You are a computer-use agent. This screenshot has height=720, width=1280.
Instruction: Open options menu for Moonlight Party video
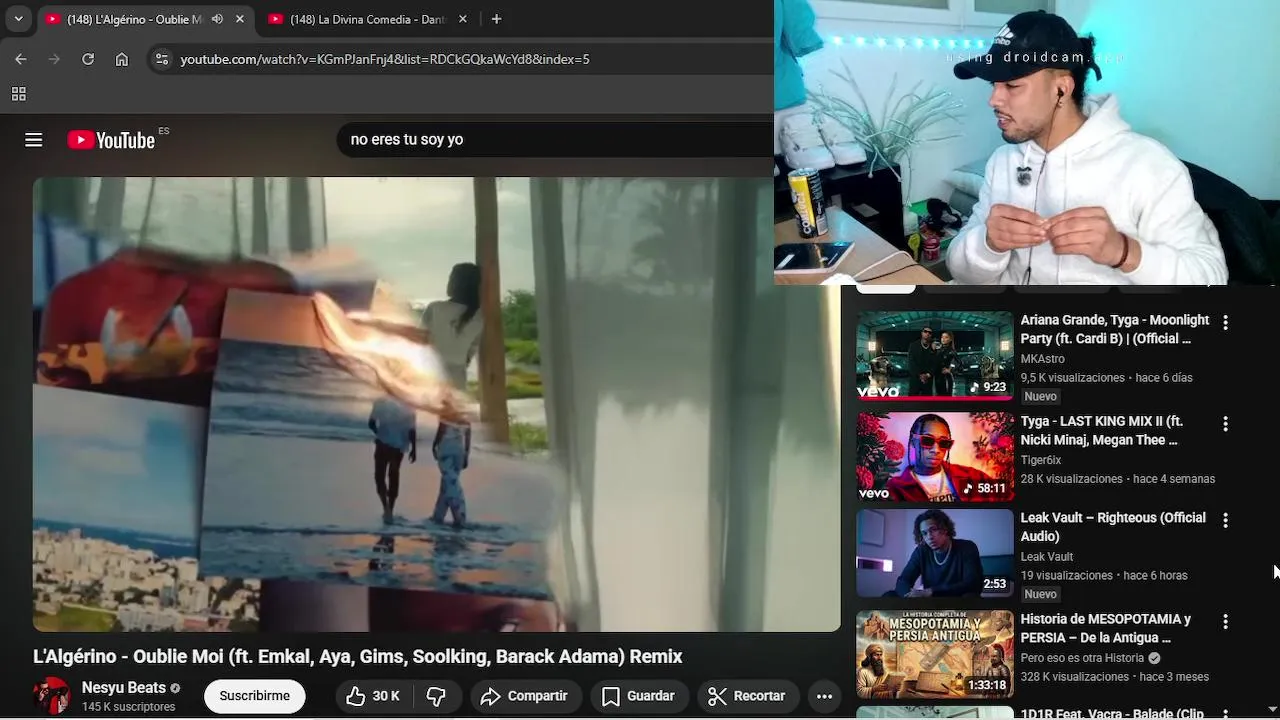1225,323
